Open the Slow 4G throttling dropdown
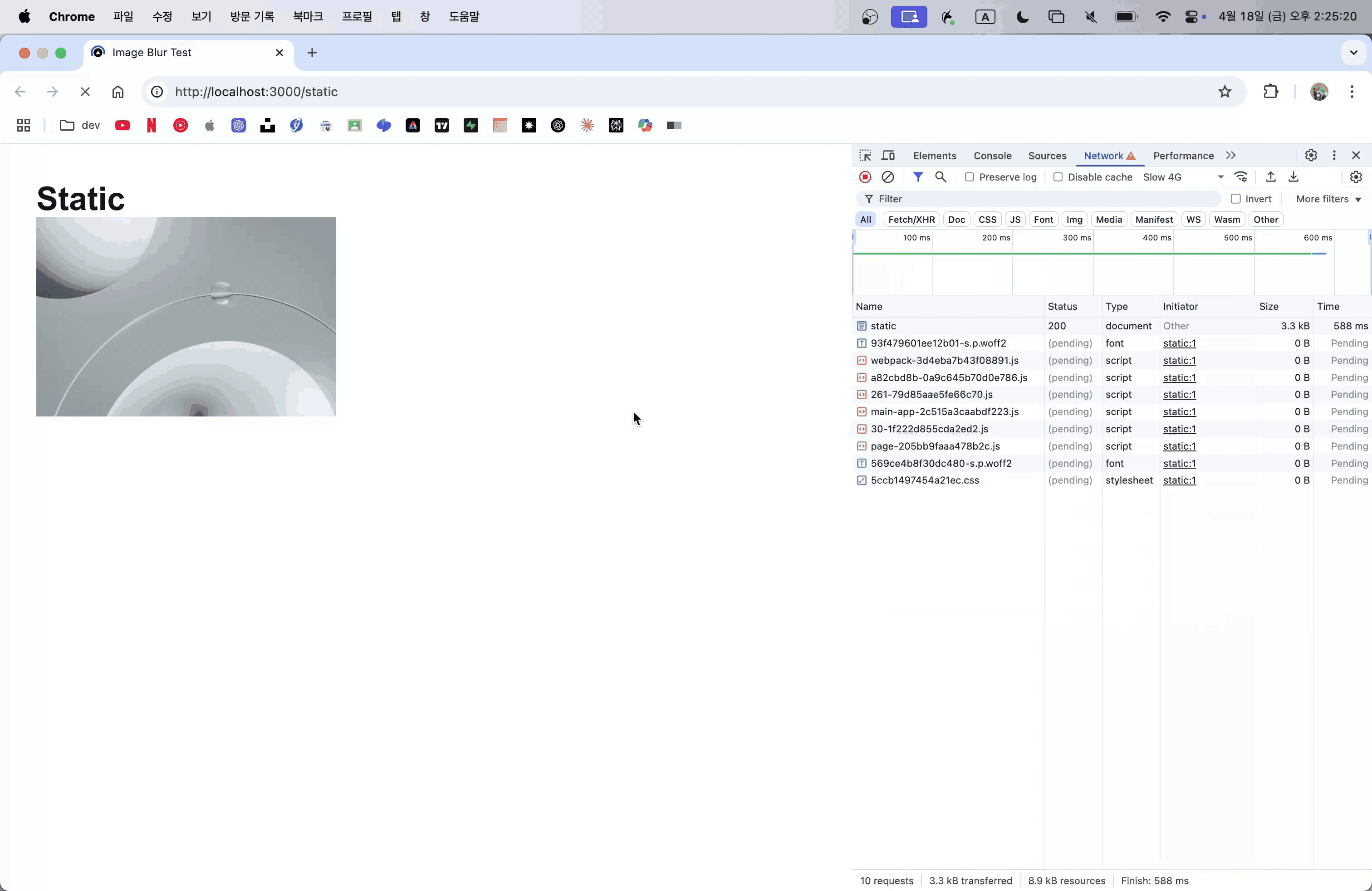This screenshot has width=1372, height=891. (1183, 177)
